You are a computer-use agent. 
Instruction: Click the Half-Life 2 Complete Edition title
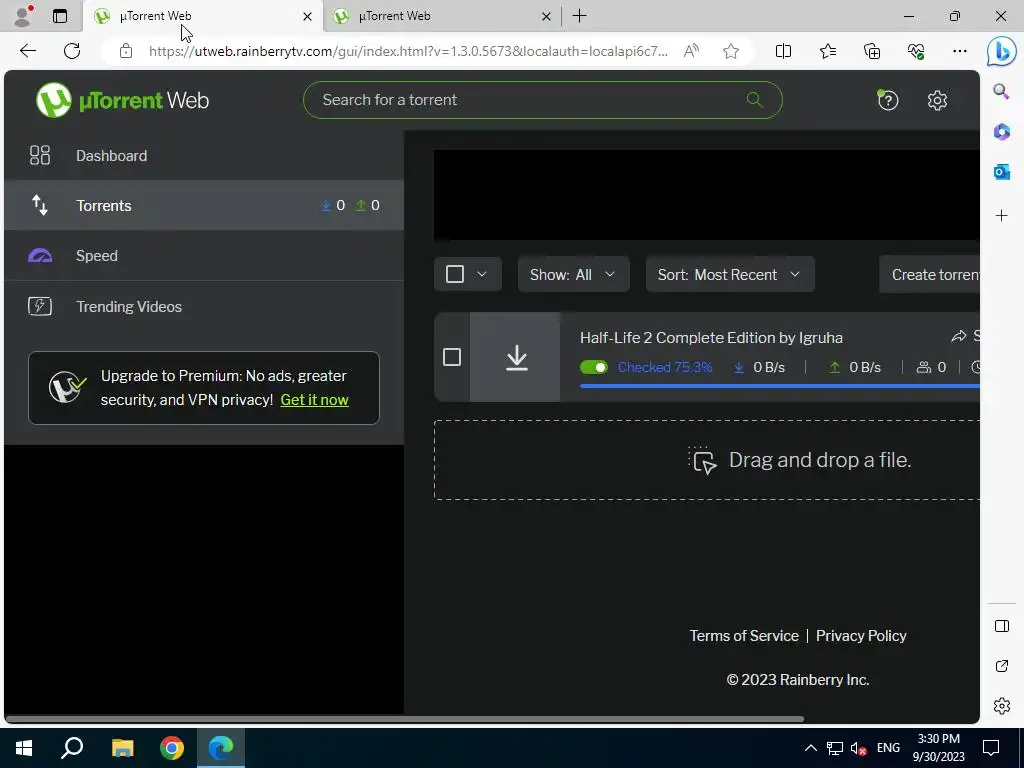pyautogui.click(x=711, y=338)
